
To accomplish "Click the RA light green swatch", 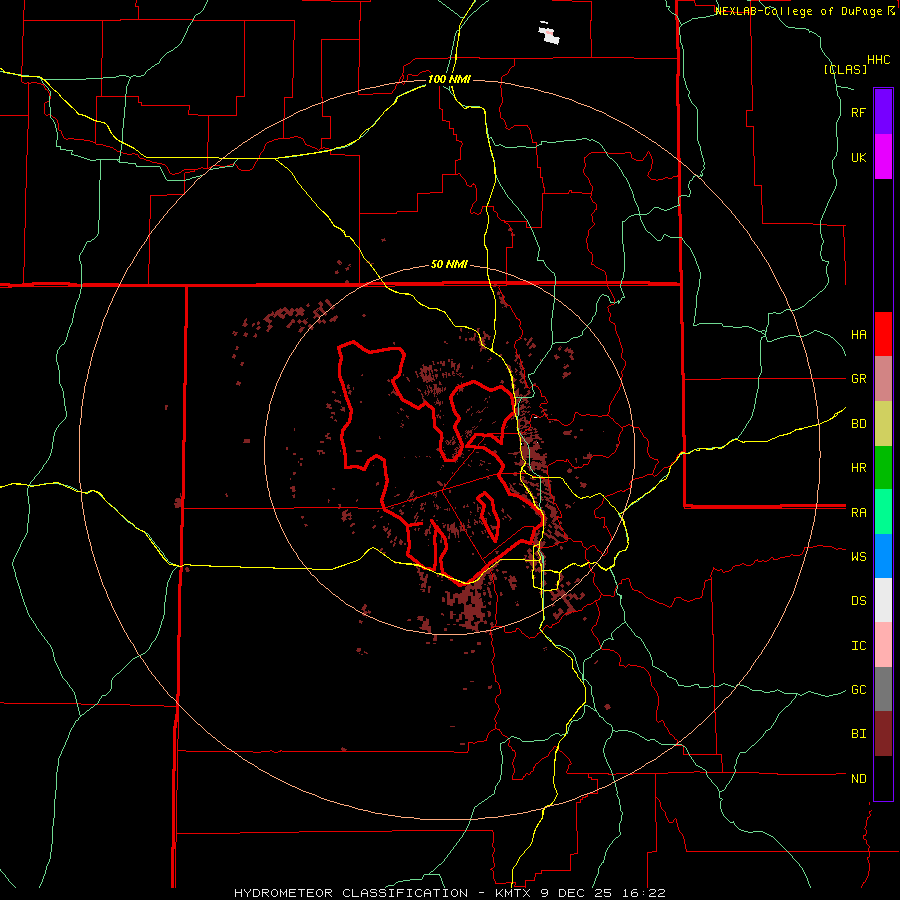I will point(883,512).
